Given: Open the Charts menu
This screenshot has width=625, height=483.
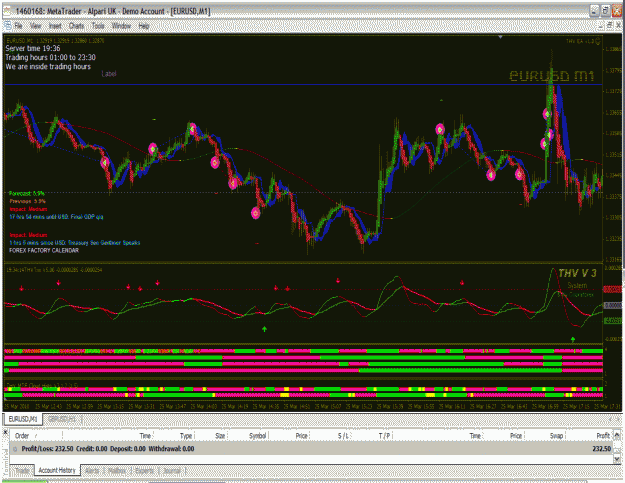Looking at the screenshot, I should 76,26.
